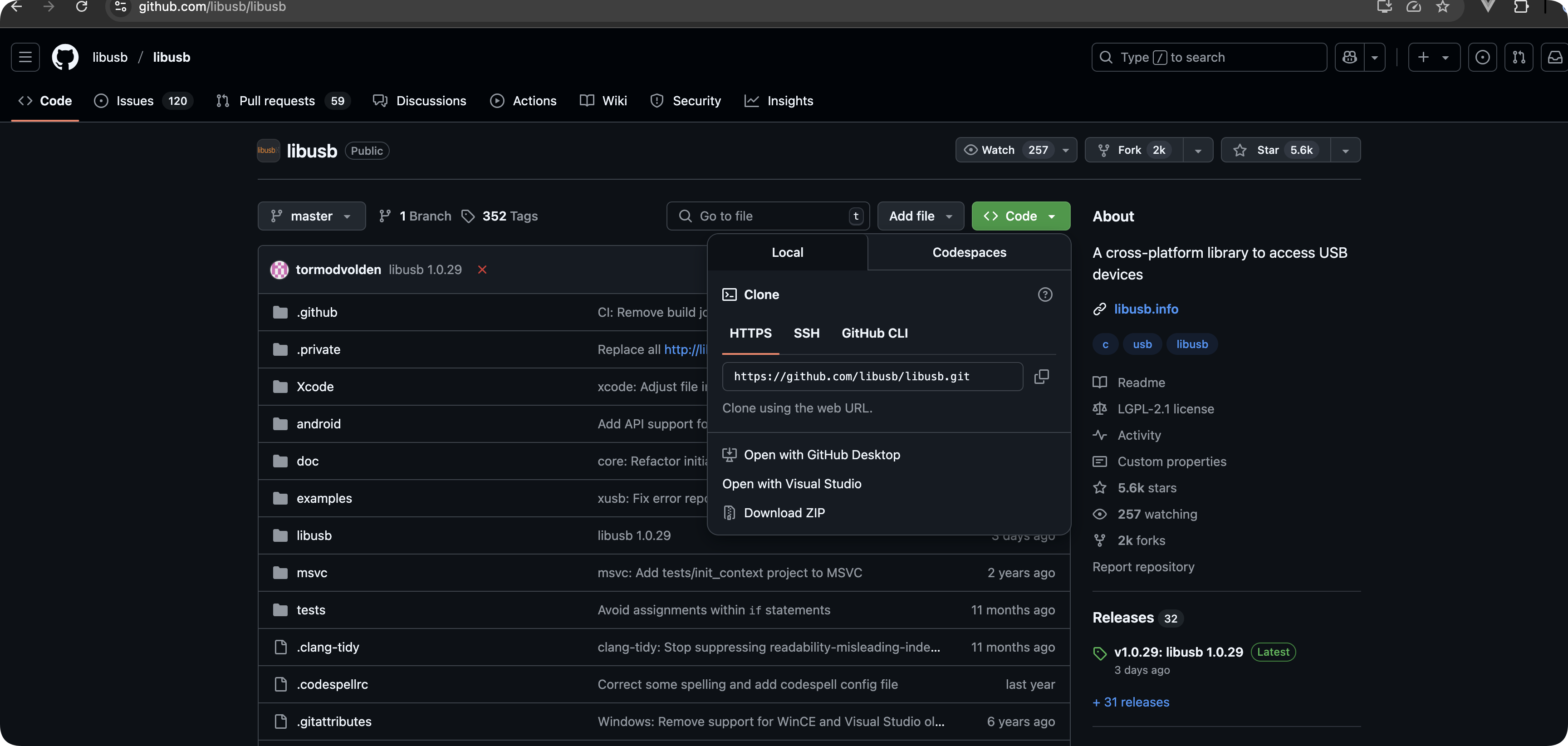Image resolution: width=1568 pixels, height=746 pixels.
Task: View the 352 Tags link
Action: click(500, 216)
